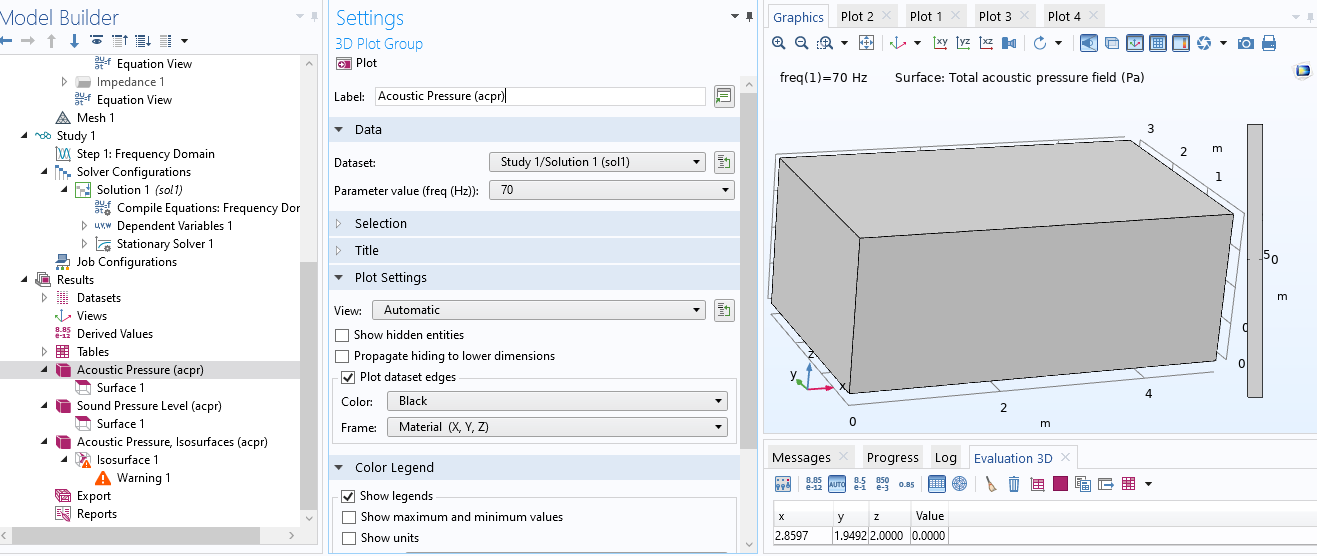Click the Label text field
This screenshot has height=556, width=1317.
540,97
